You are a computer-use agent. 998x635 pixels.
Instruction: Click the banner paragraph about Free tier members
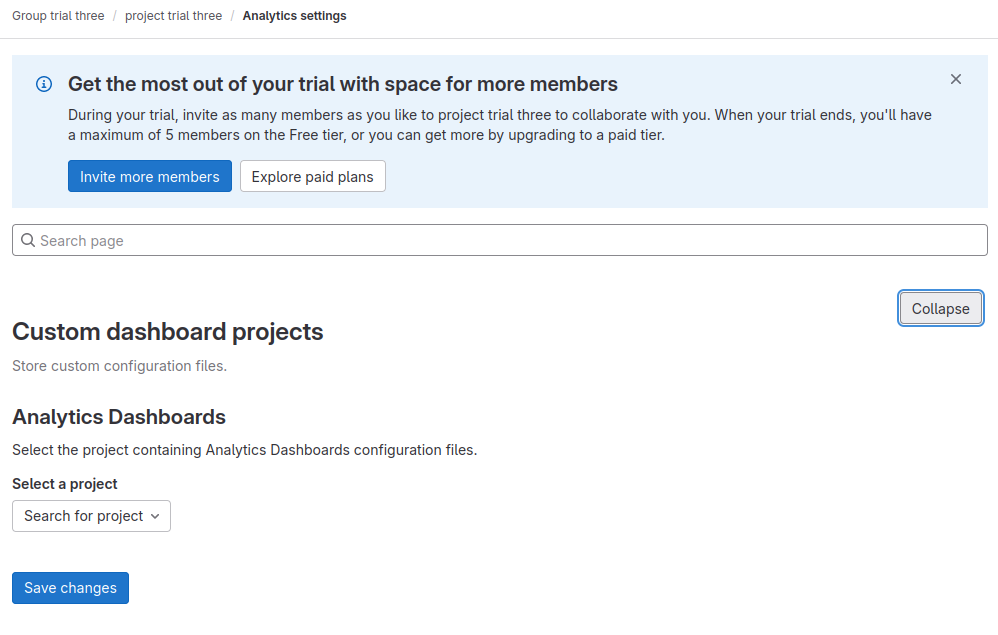499,125
